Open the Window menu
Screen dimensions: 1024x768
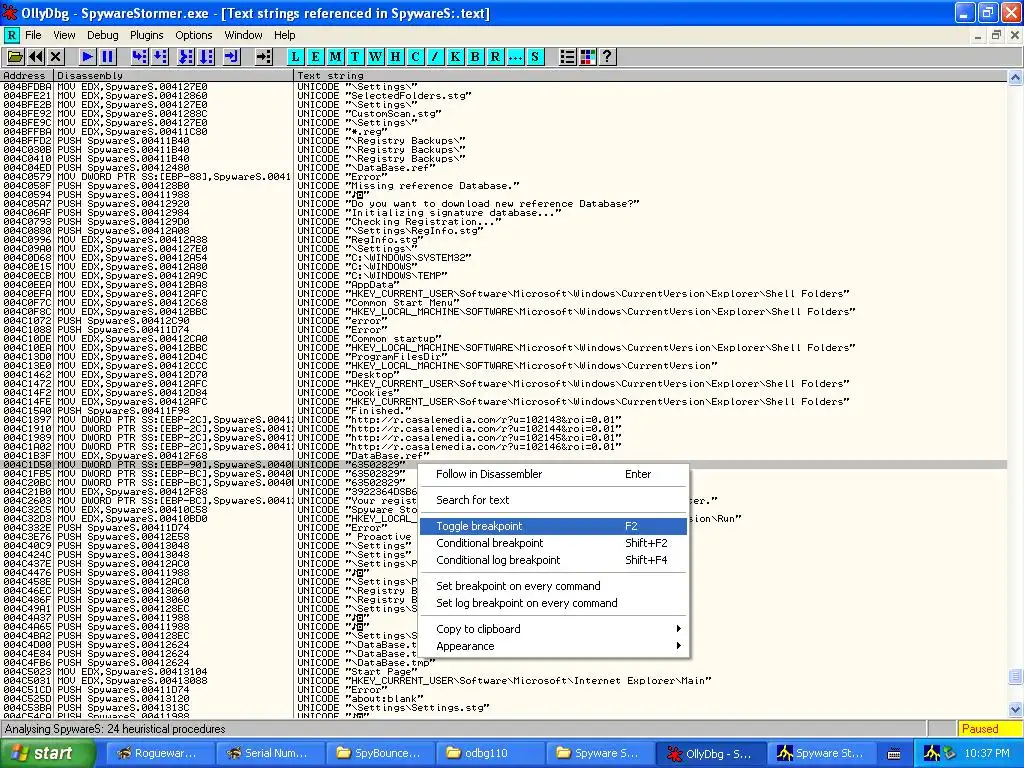tap(244, 35)
